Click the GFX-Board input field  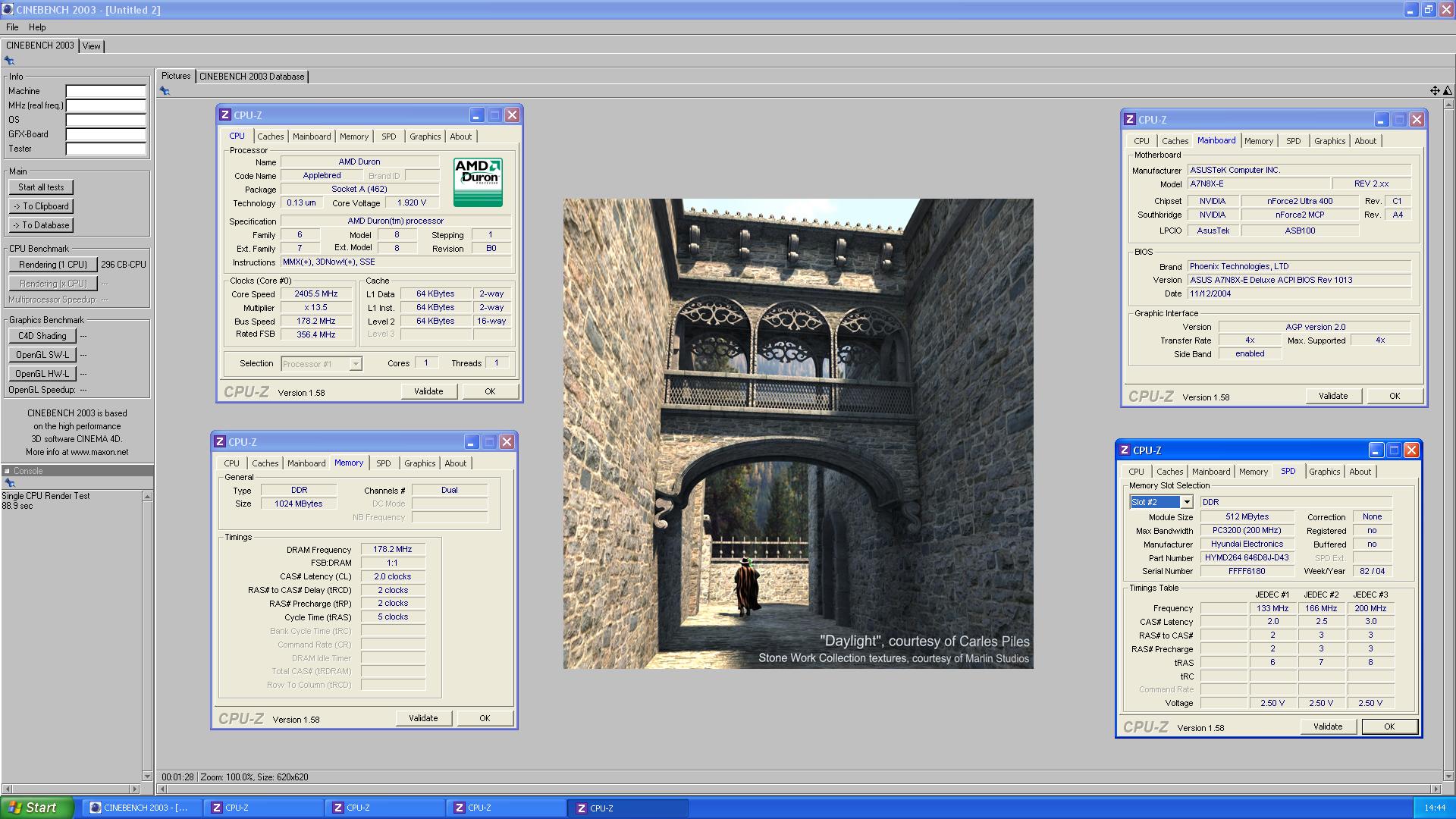(x=105, y=134)
